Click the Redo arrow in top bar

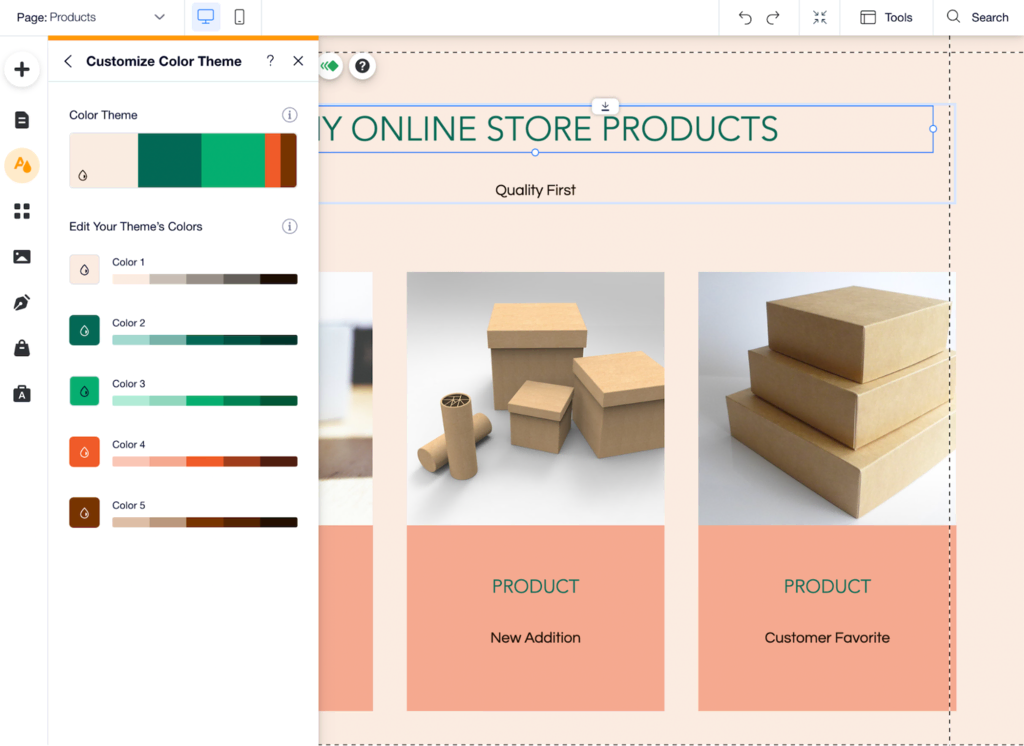(773, 18)
